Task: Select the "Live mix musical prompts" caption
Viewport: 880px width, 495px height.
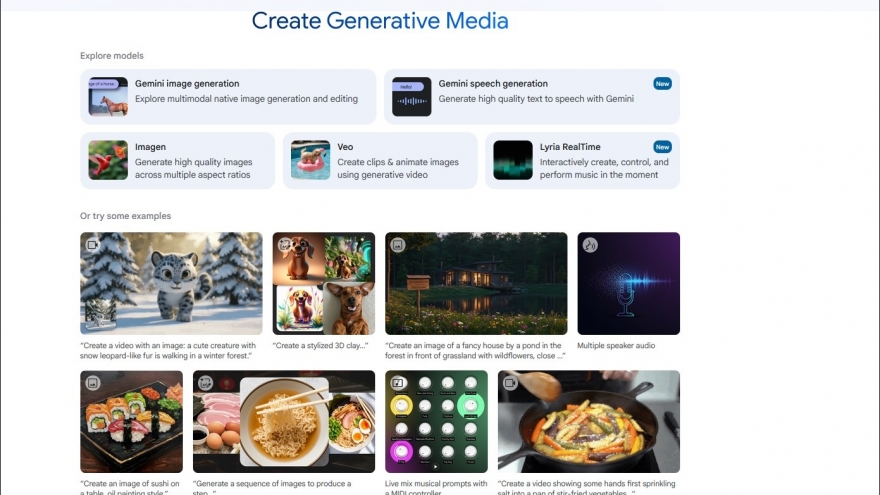Action: pyautogui.click(x=436, y=484)
